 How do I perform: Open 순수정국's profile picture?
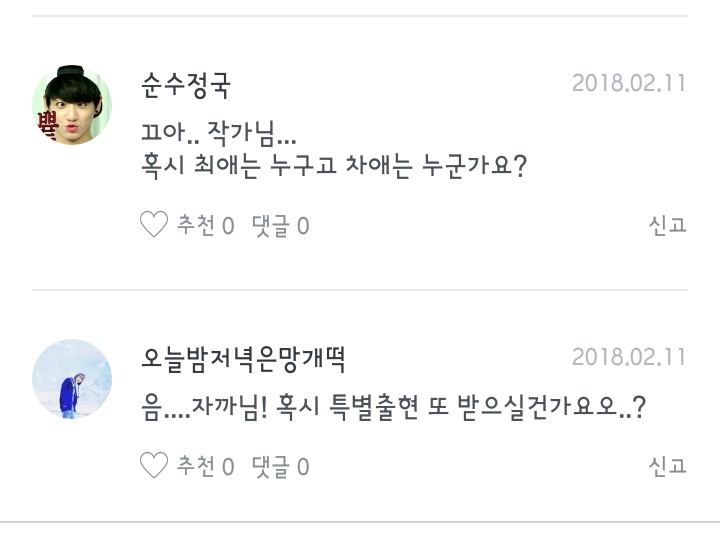pos(72,105)
